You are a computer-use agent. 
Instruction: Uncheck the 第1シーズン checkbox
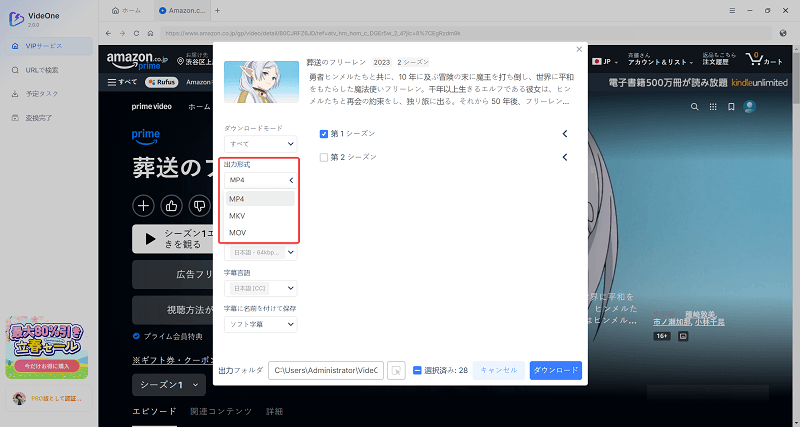pos(323,134)
